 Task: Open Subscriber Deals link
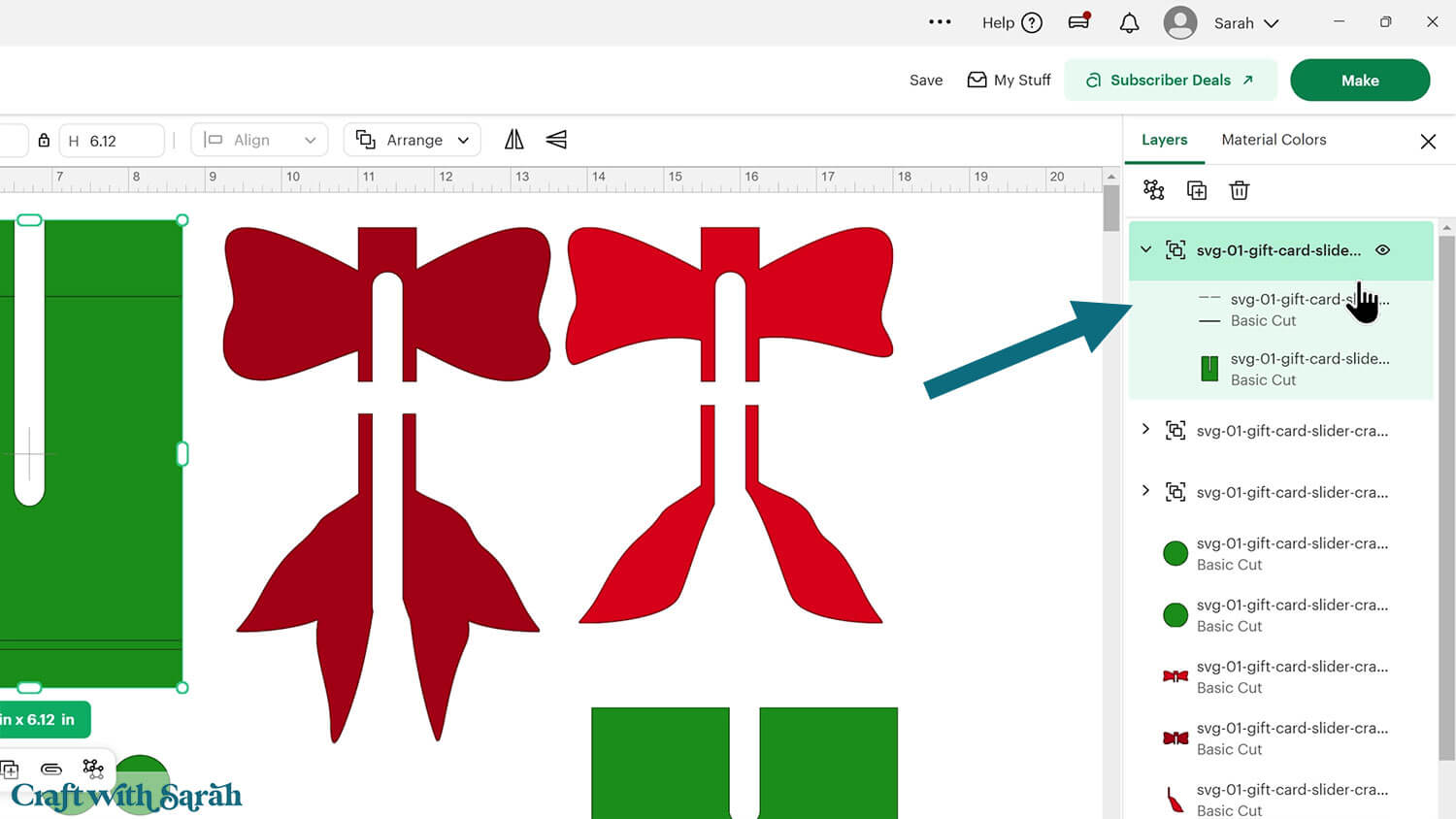pos(1170,81)
